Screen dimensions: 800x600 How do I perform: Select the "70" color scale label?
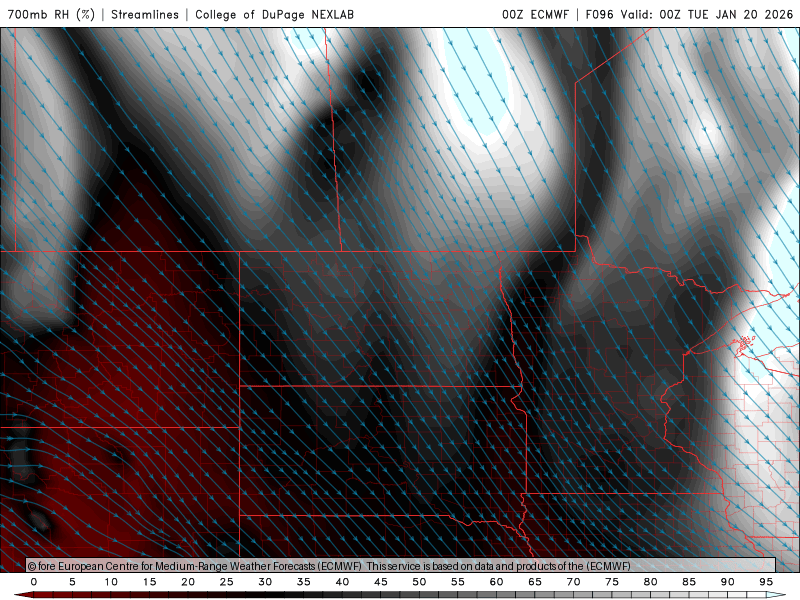click(x=573, y=582)
